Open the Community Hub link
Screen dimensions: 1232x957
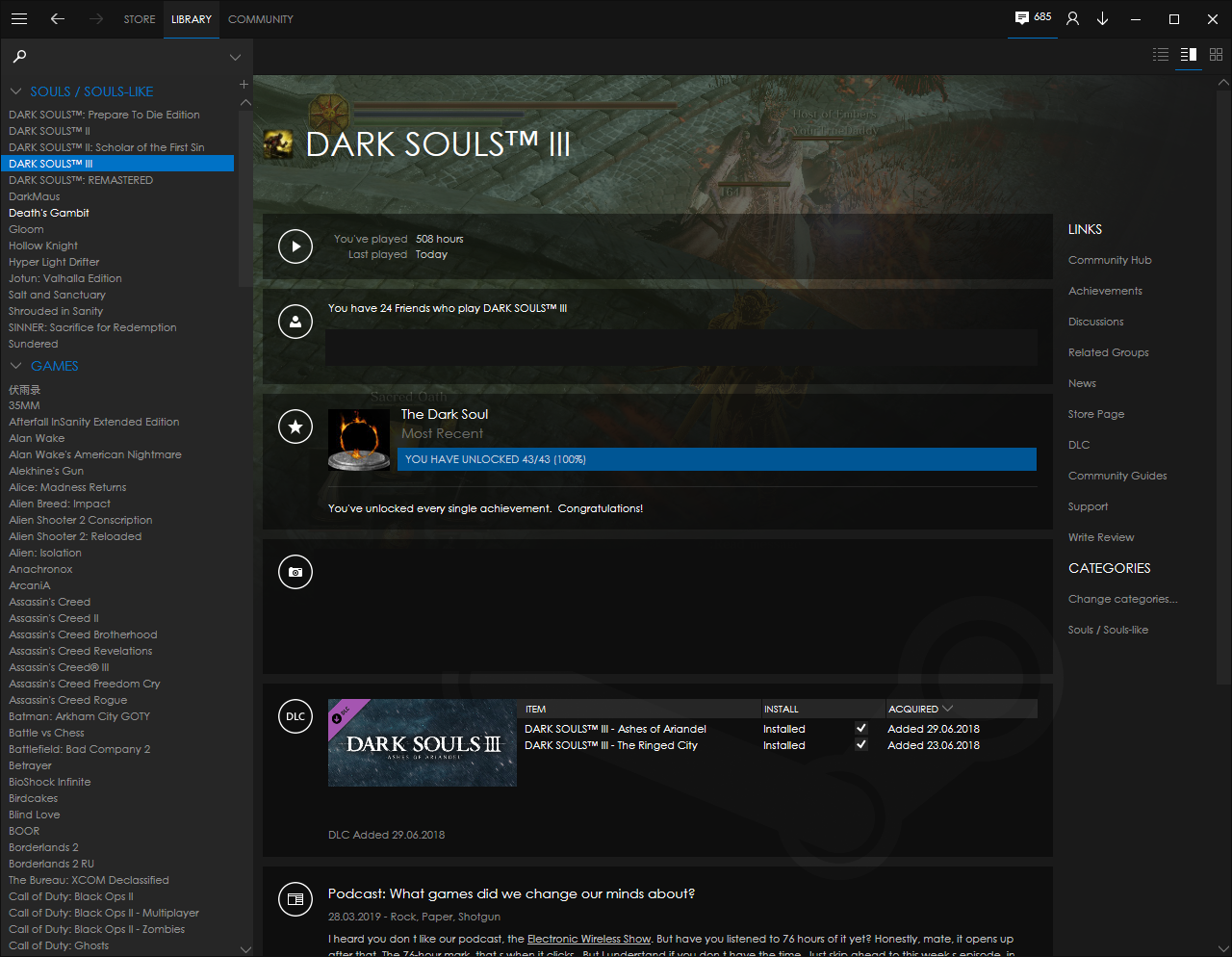(x=1110, y=260)
